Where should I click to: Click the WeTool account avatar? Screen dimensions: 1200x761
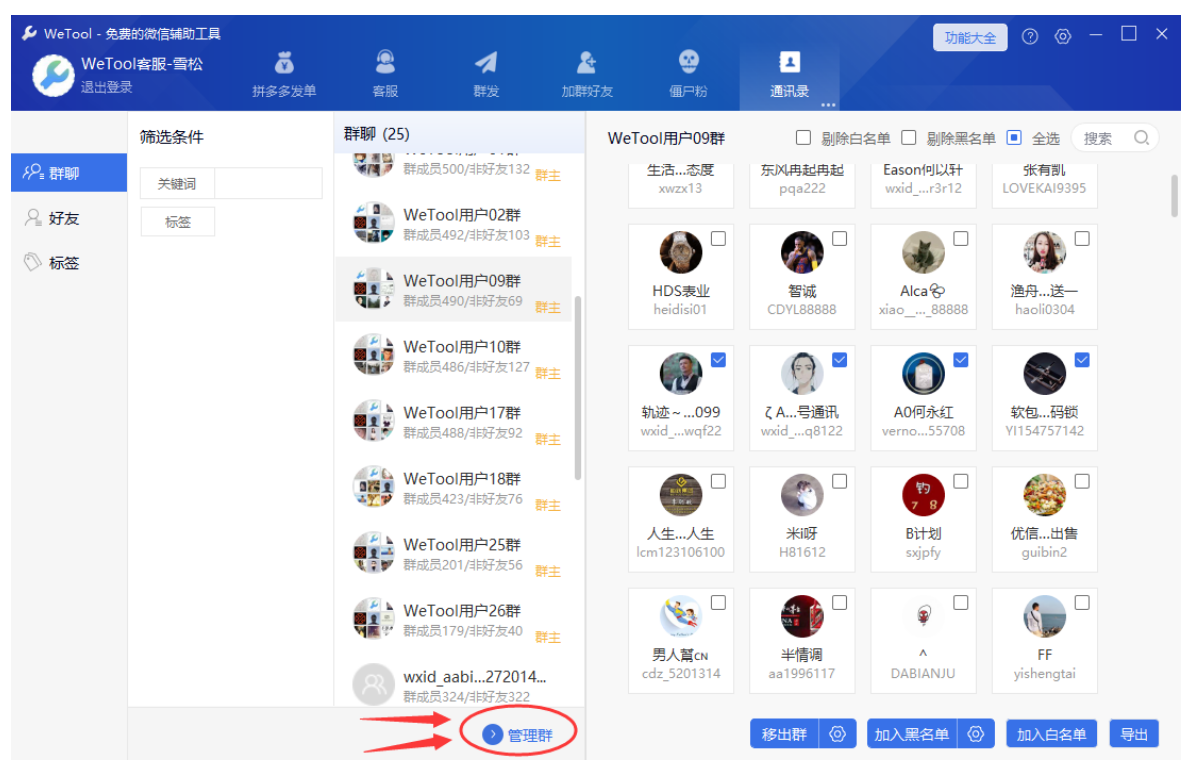pos(53,75)
